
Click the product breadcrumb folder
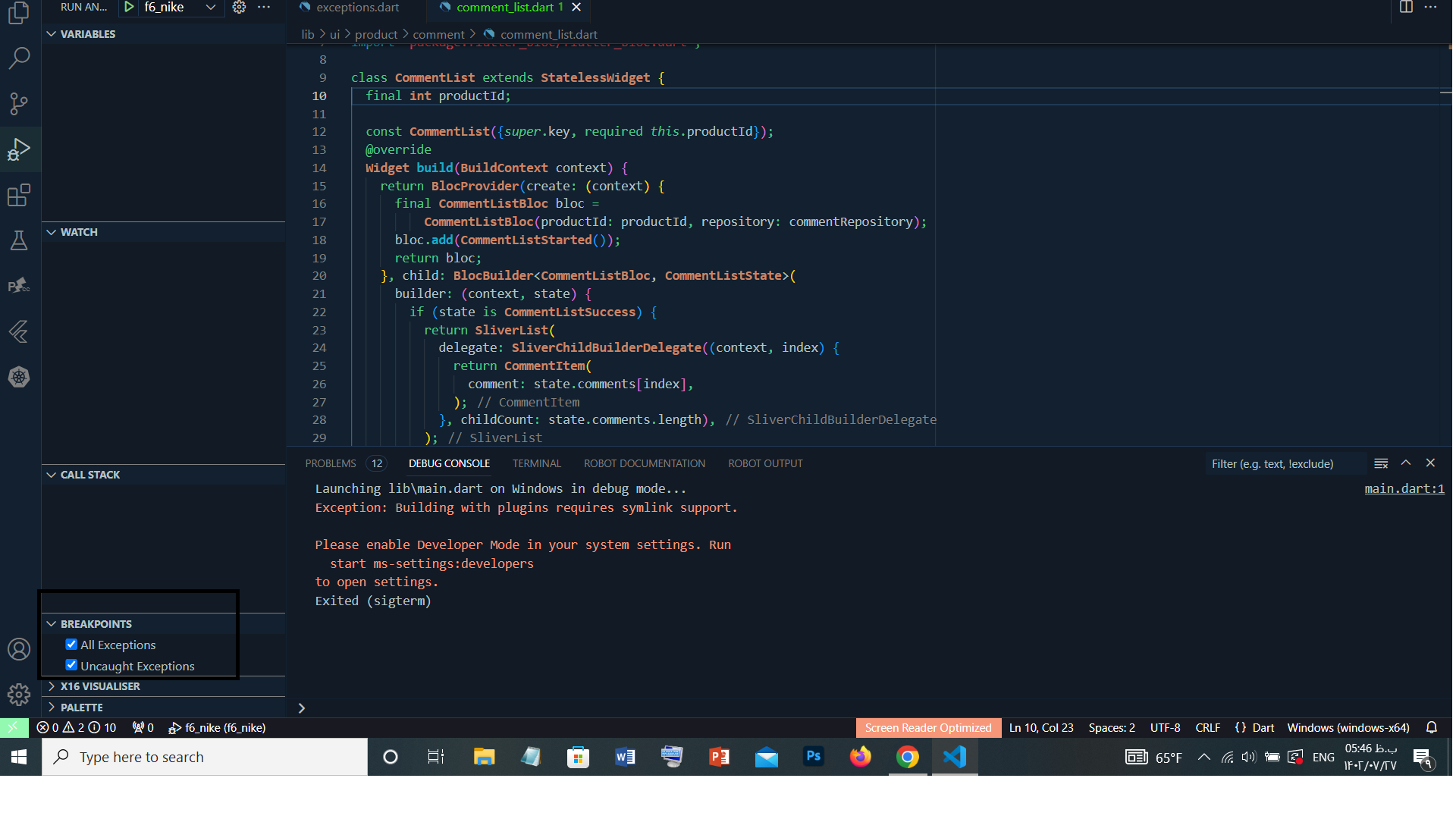coord(376,34)
